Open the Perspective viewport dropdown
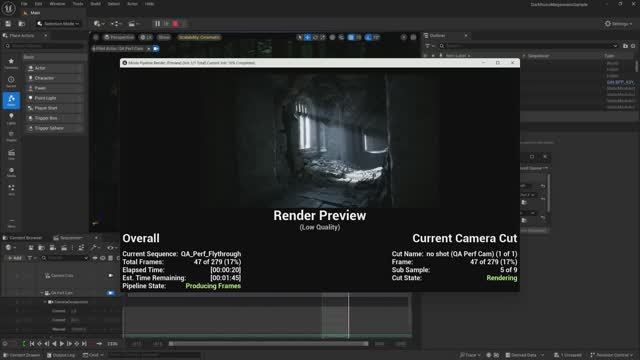 (x=118, y=37)
